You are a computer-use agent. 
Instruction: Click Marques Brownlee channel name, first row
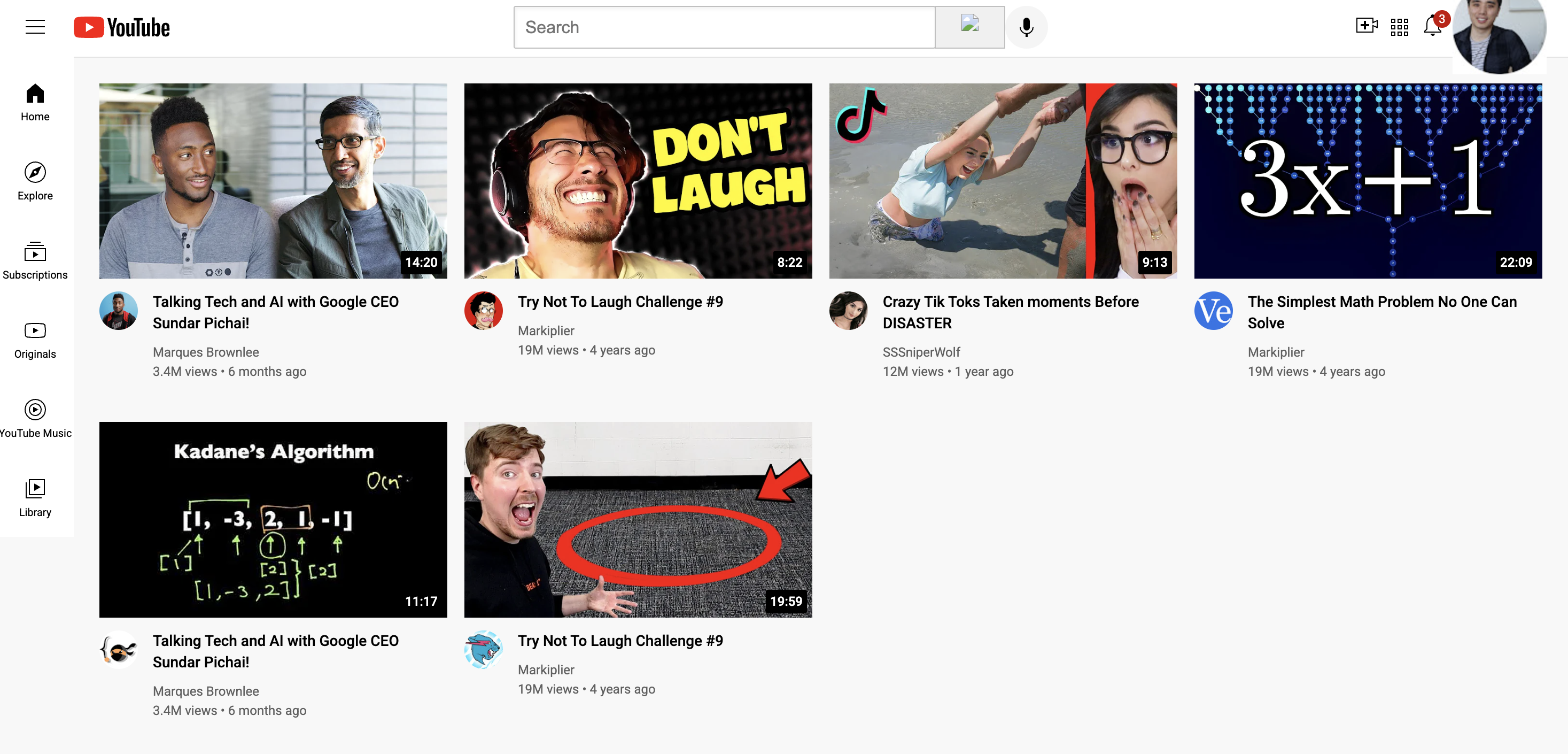[206, 352]
